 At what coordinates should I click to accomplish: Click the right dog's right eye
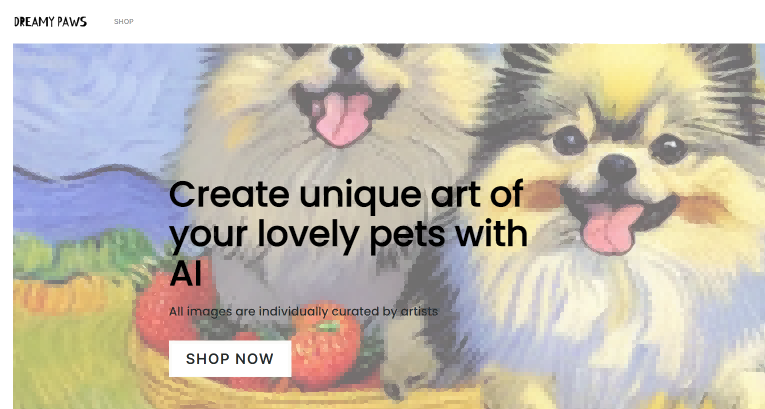coord(668,146)
